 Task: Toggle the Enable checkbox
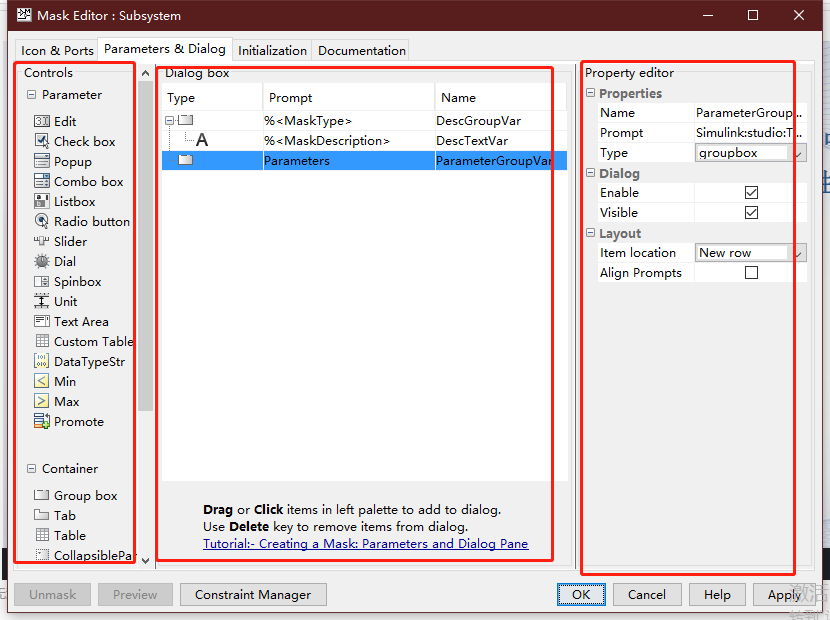coord(751,193)
